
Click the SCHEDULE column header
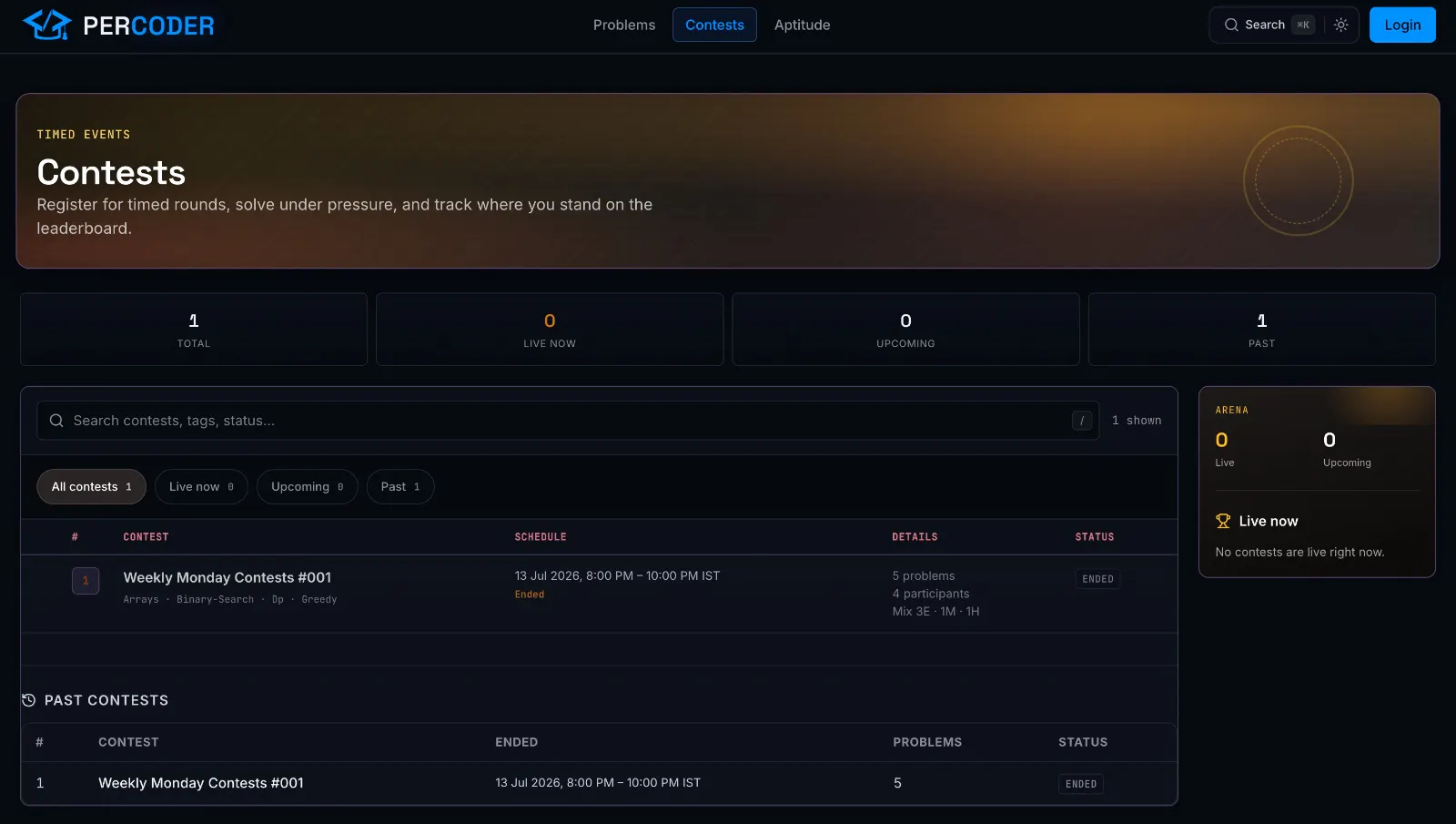[x=541, y=537]
